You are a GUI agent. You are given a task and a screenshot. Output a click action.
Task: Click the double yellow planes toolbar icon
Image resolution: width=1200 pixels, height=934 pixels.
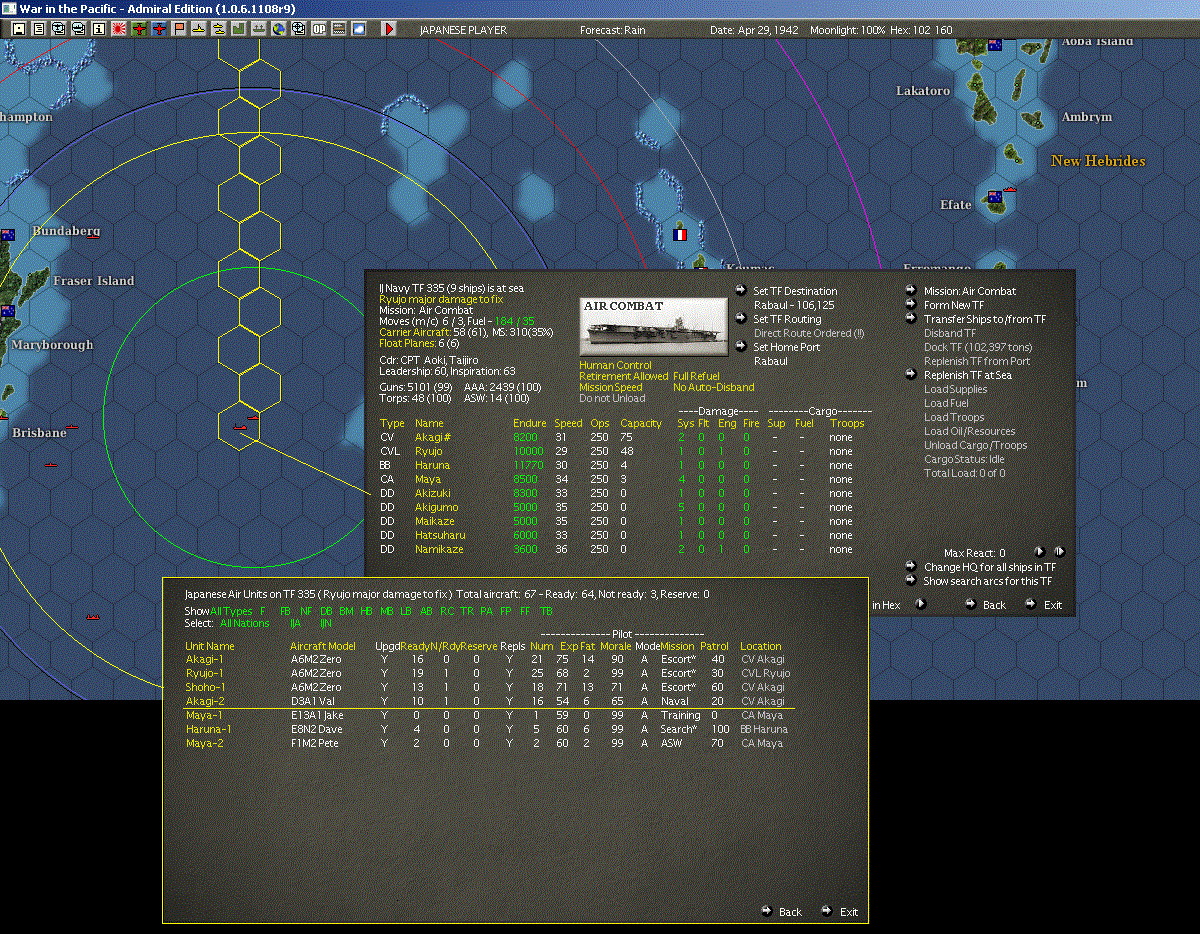click(218, 29)
